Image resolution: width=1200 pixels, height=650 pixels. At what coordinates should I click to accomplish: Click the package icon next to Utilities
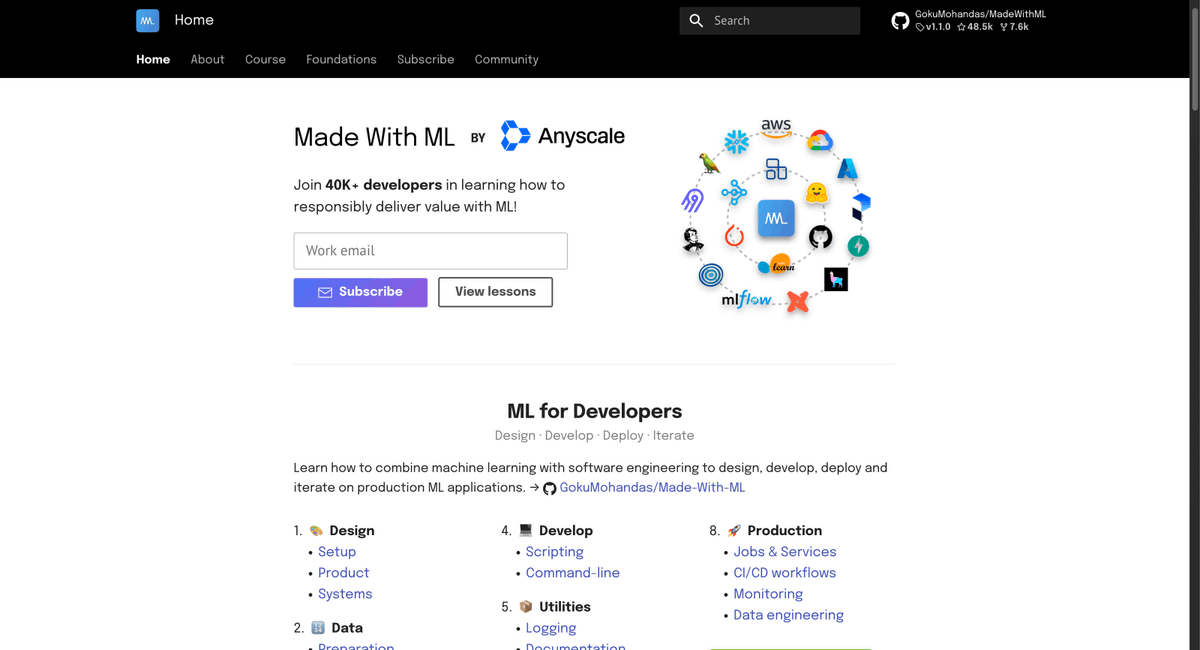(x=526, y=607)
